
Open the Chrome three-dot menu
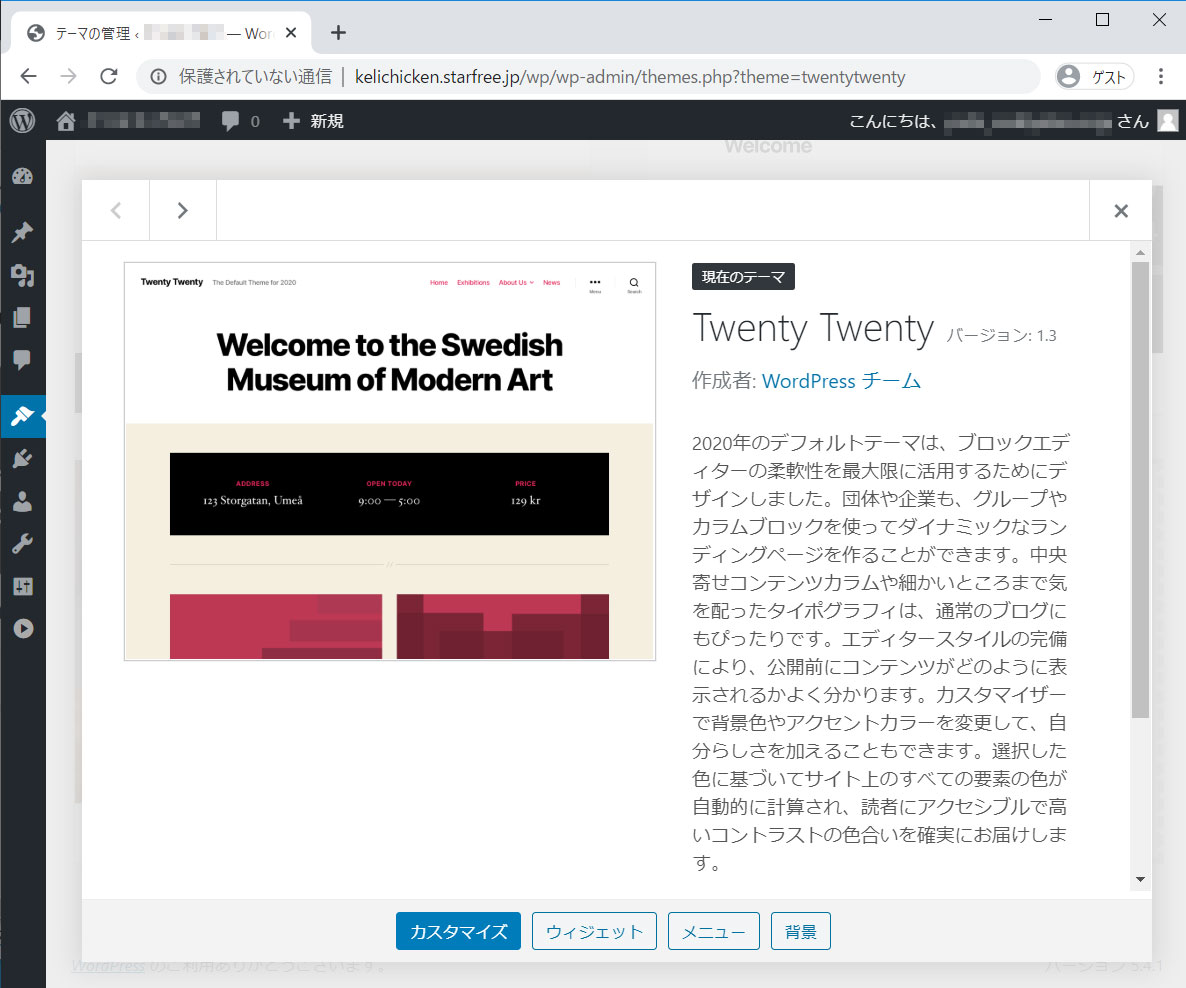(1161, 76)
